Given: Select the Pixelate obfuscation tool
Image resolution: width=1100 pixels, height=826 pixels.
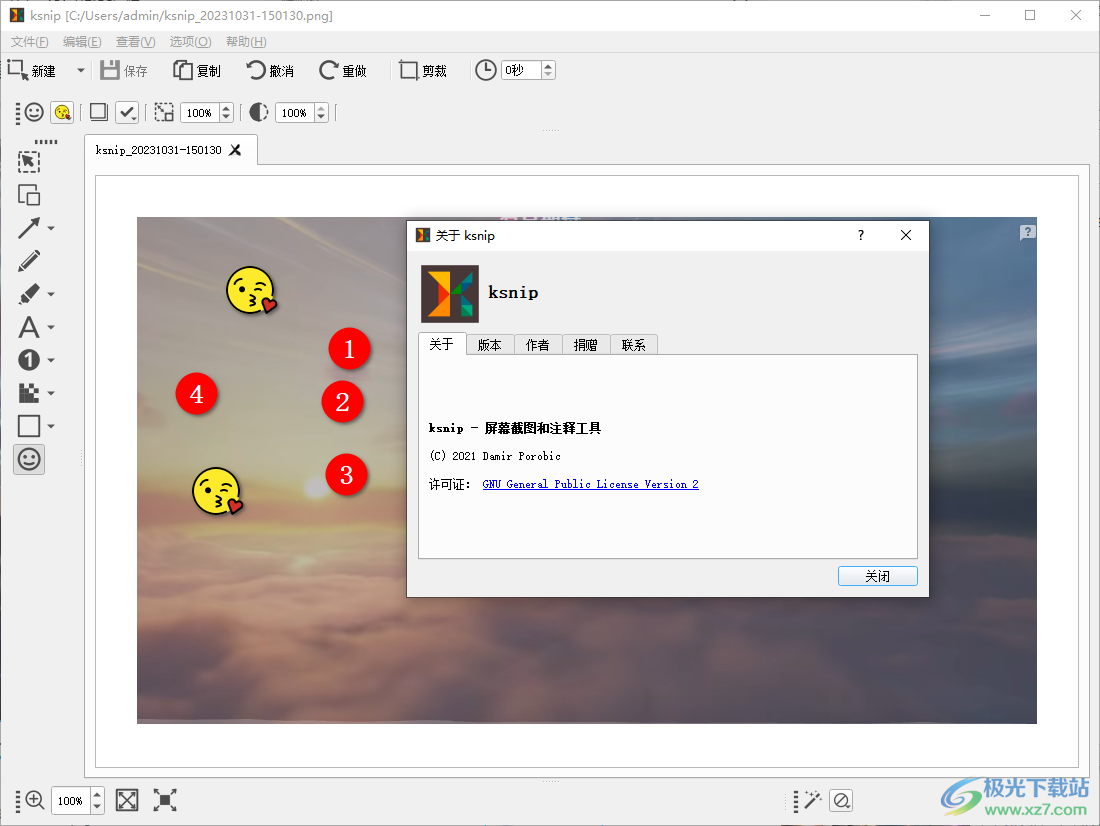Looking at the screenshot, I should click(29, 392).
